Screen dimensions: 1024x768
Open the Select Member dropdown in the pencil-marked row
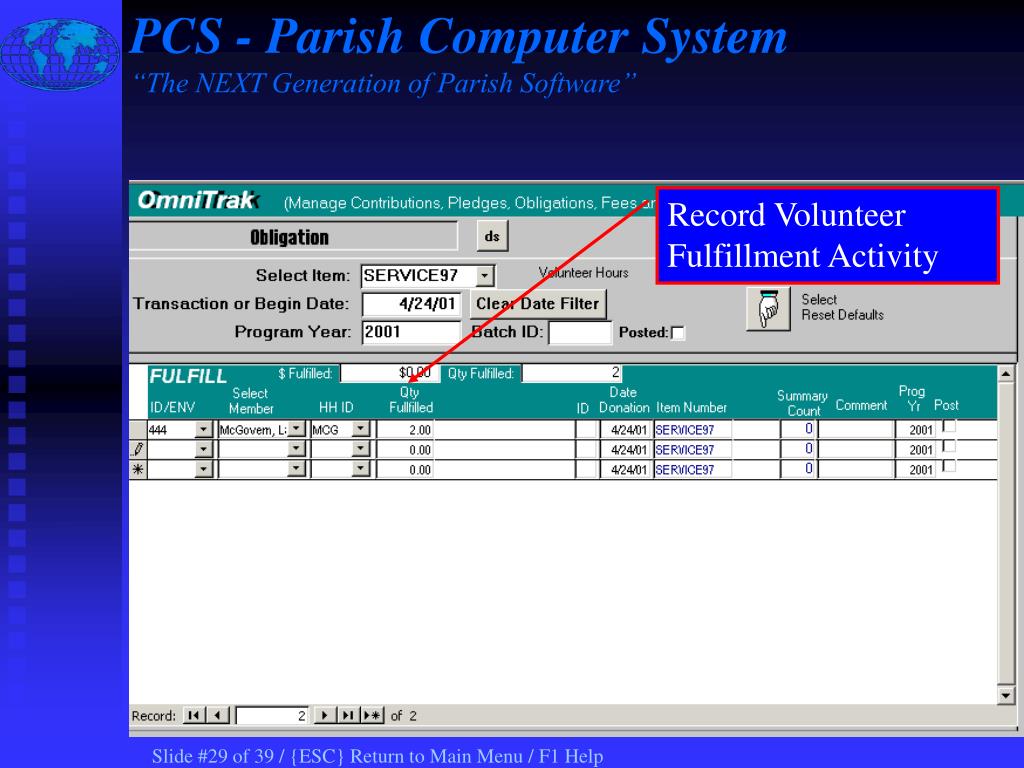(296, 449)
